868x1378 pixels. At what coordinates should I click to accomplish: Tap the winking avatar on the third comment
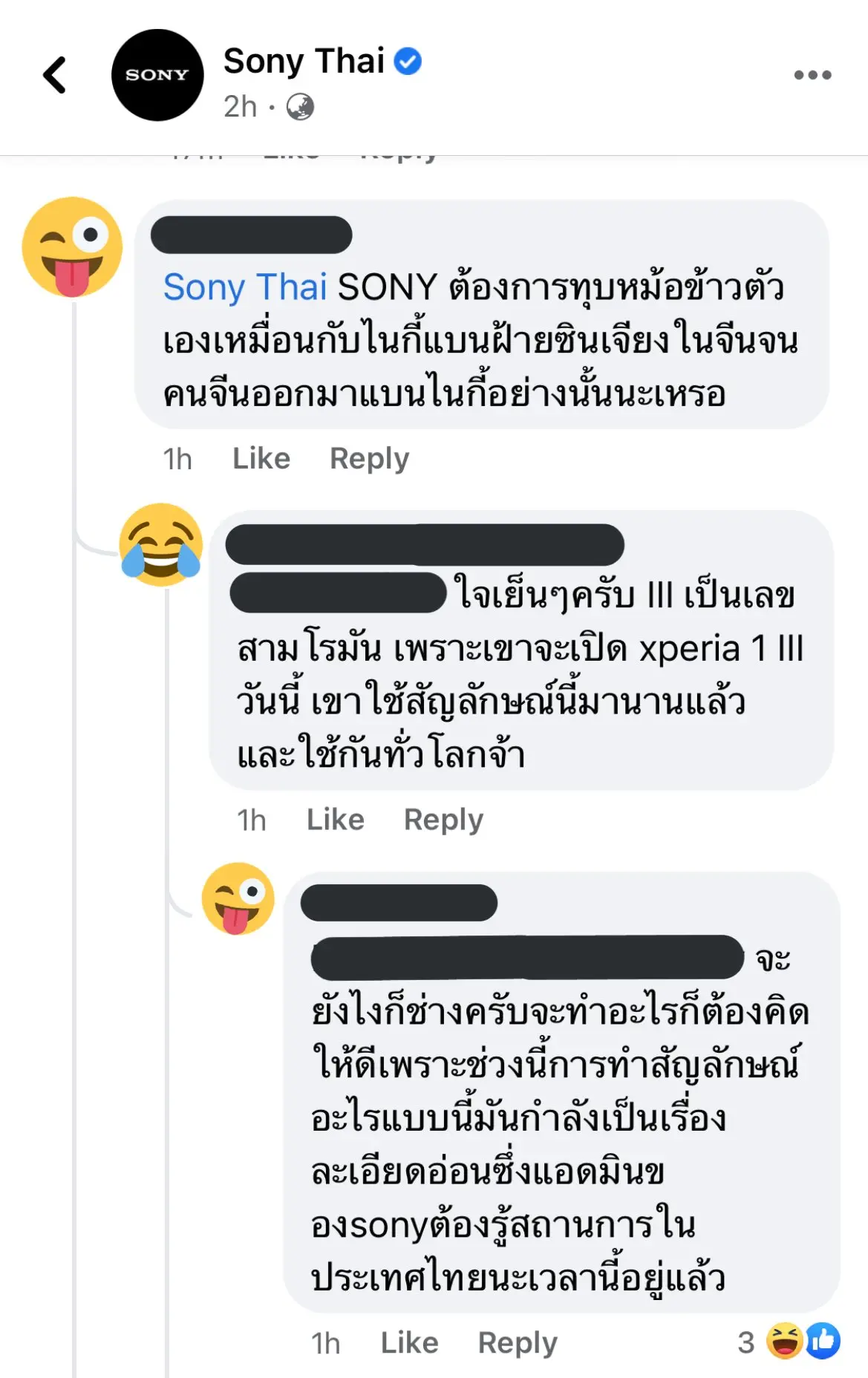238,898
